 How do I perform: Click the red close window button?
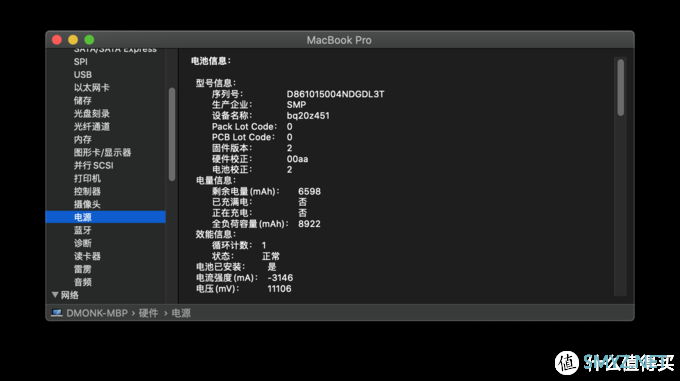click(57, 40)
